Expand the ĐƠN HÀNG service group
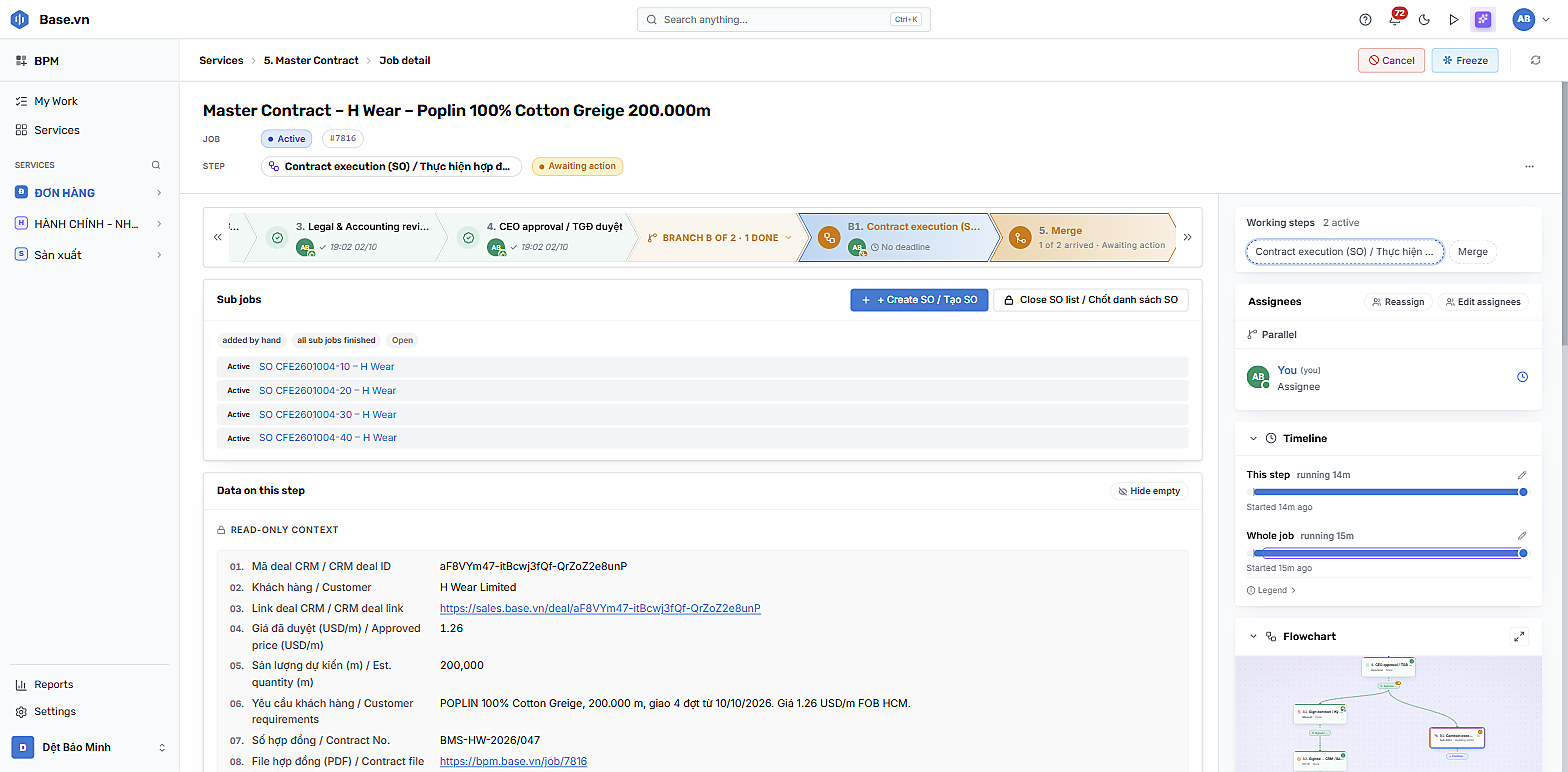Screen dimensions: 1568x772 tap(159, 193)
